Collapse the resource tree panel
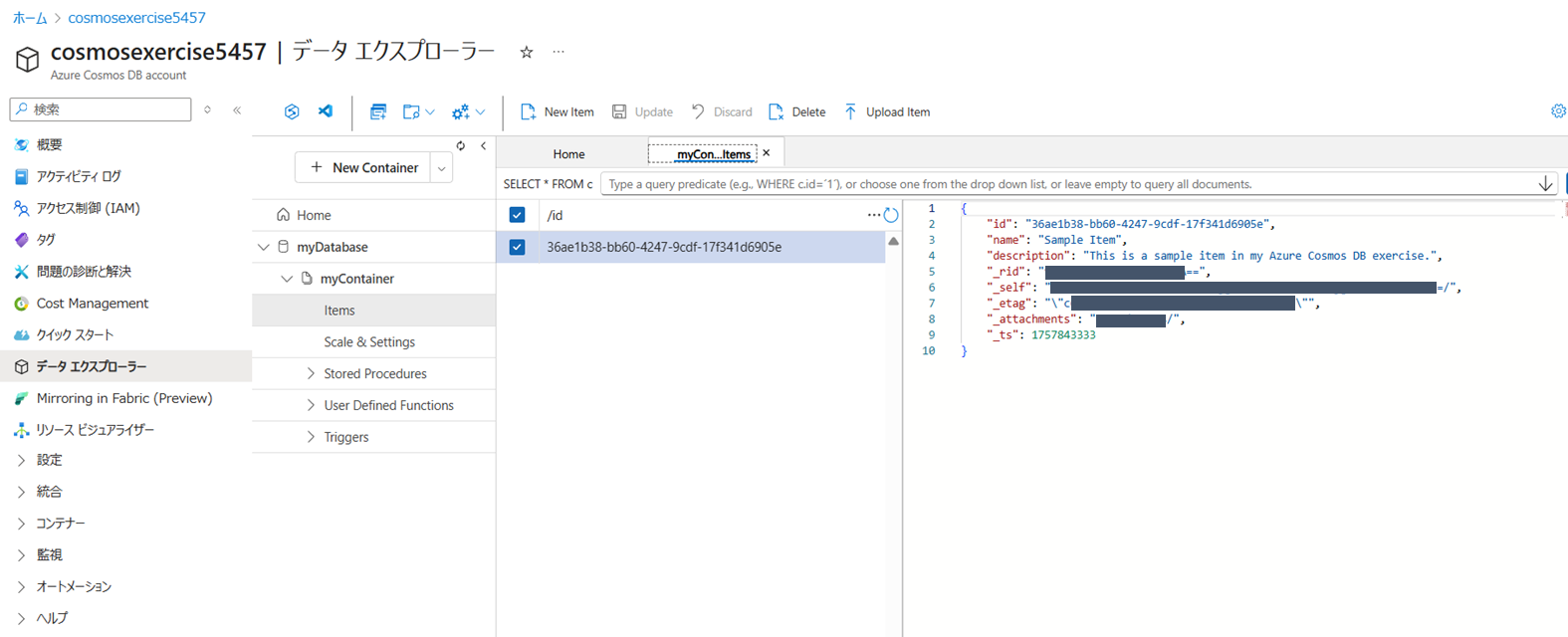Image resolution: width=1568 pixels, height=637 pixels. click(x=484, y=145)
